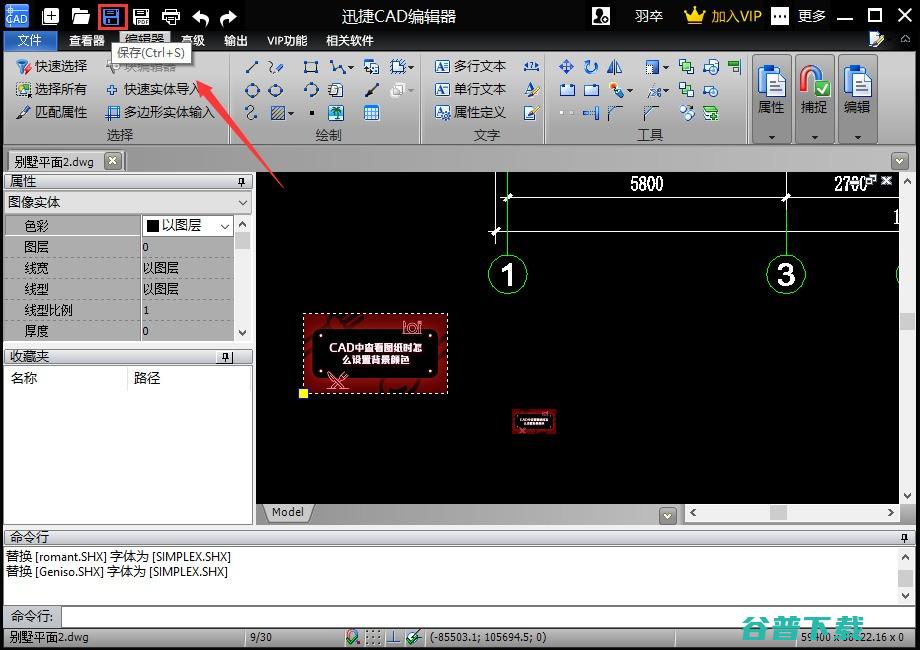Screen dimensions: 920x650
Task: Expand the trim tool dropdown arrow
Action: [x=667, y=90]
